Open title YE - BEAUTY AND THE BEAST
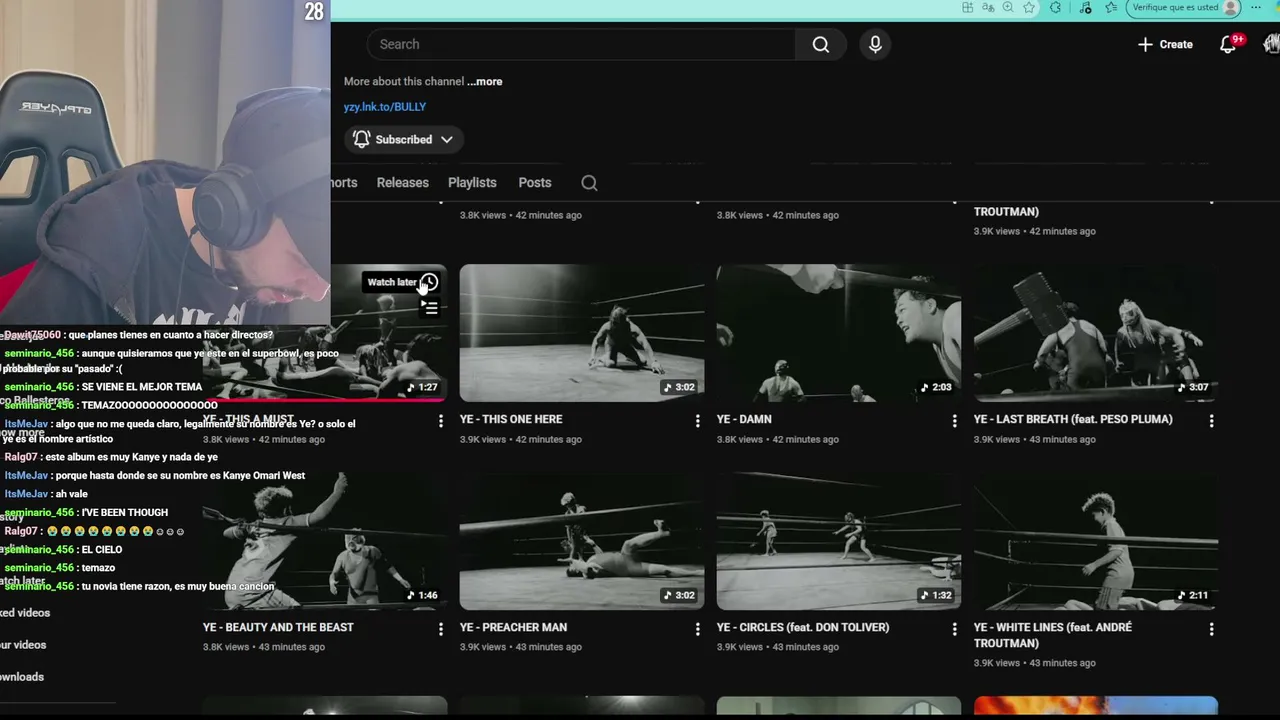The image size is (1280, 720). (x=278, y=627)
